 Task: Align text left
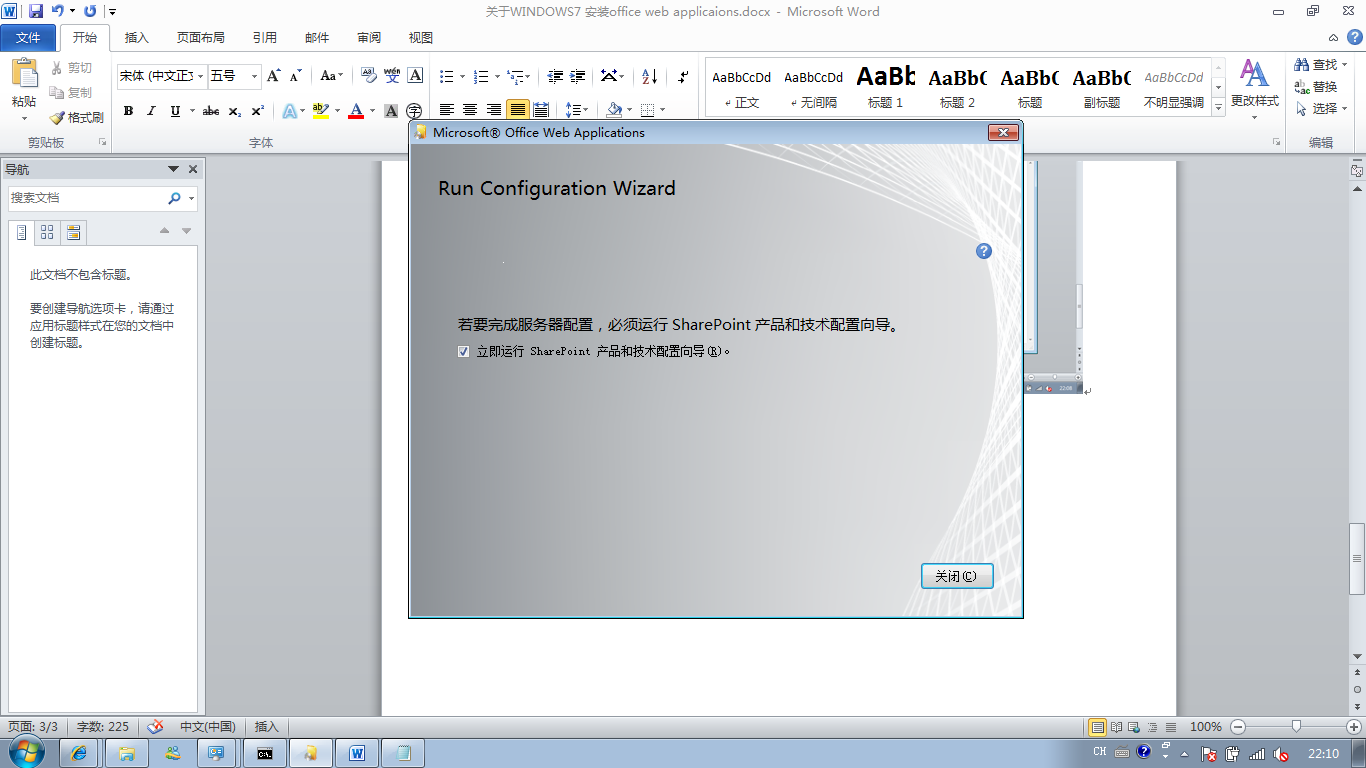(447, 110)
